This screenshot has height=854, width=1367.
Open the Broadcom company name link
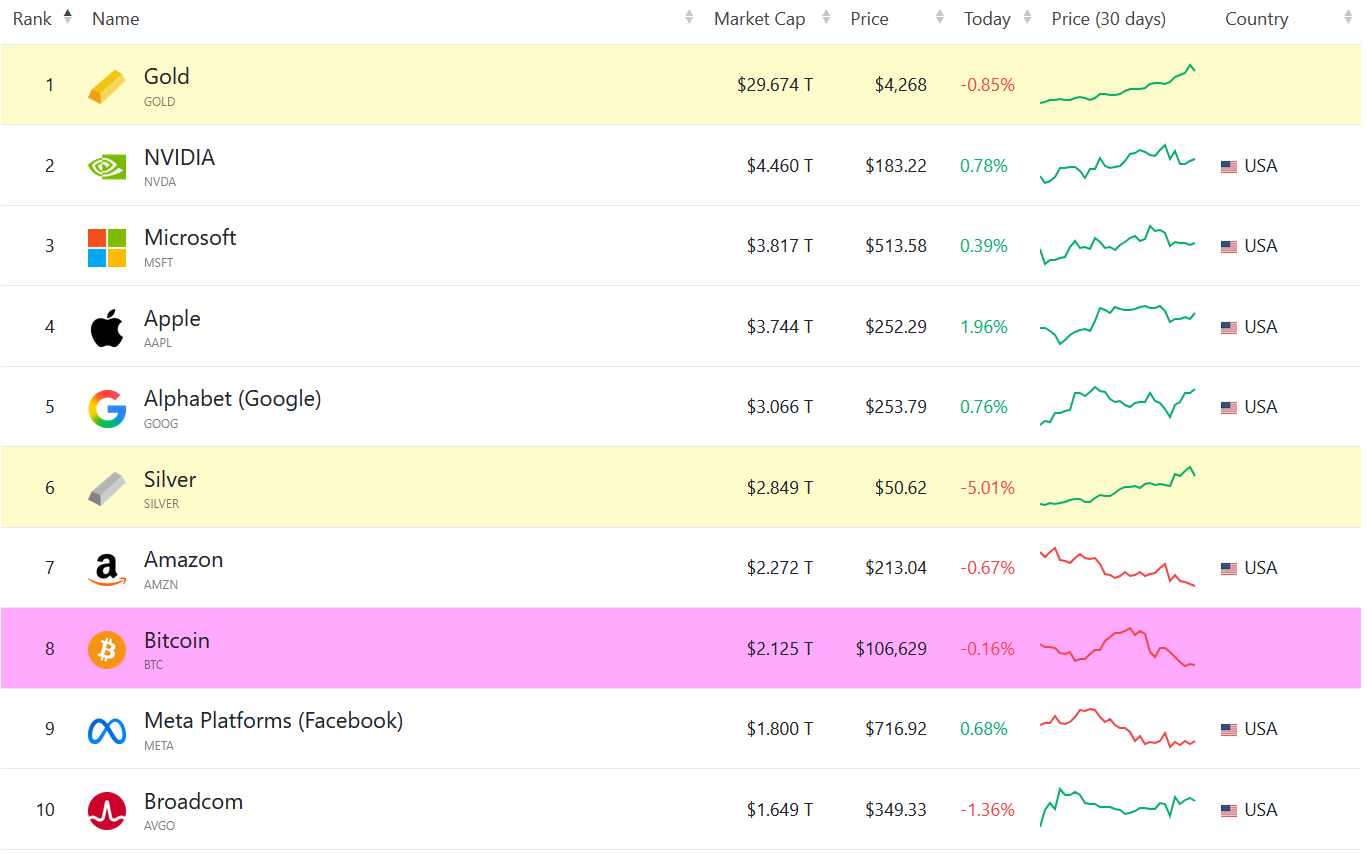click(x=193, y=802)
